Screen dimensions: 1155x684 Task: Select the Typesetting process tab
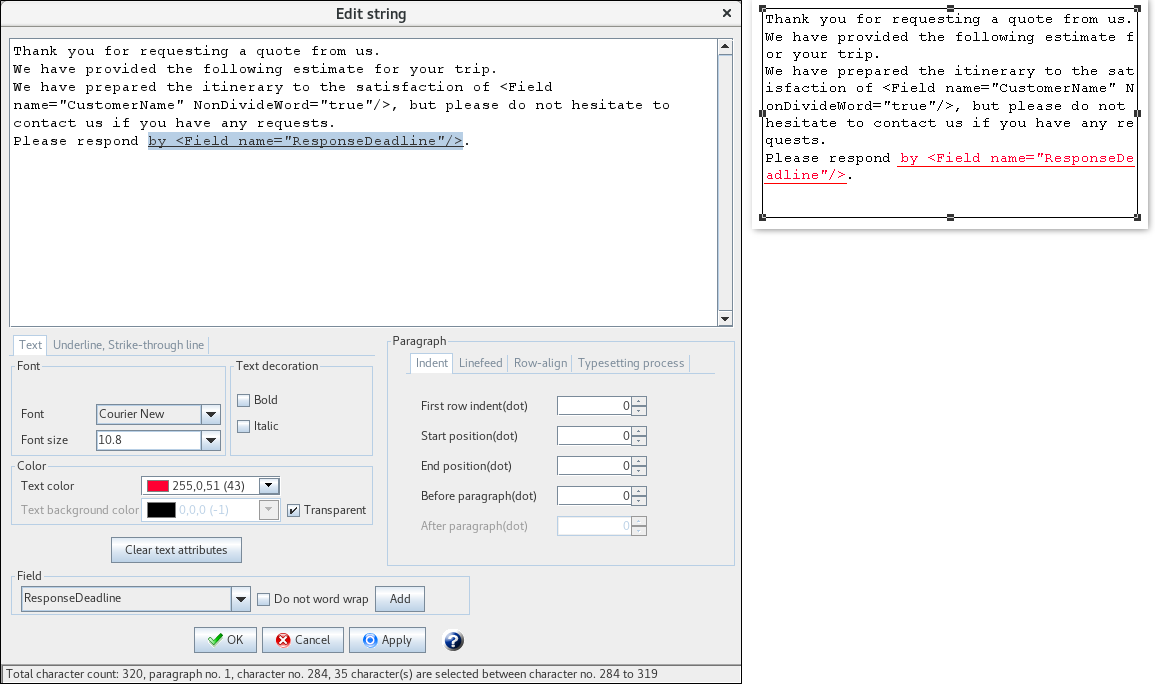pos(631,363)
